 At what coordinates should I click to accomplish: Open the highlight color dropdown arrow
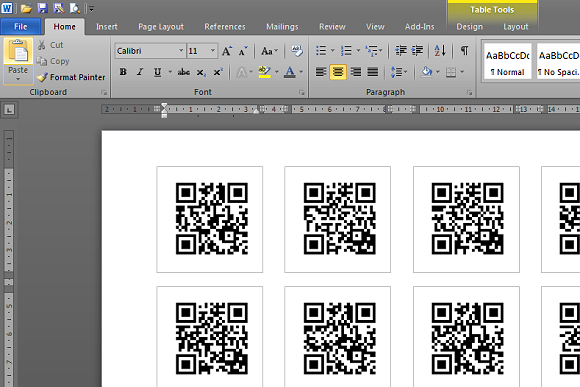tap(276, 72)
